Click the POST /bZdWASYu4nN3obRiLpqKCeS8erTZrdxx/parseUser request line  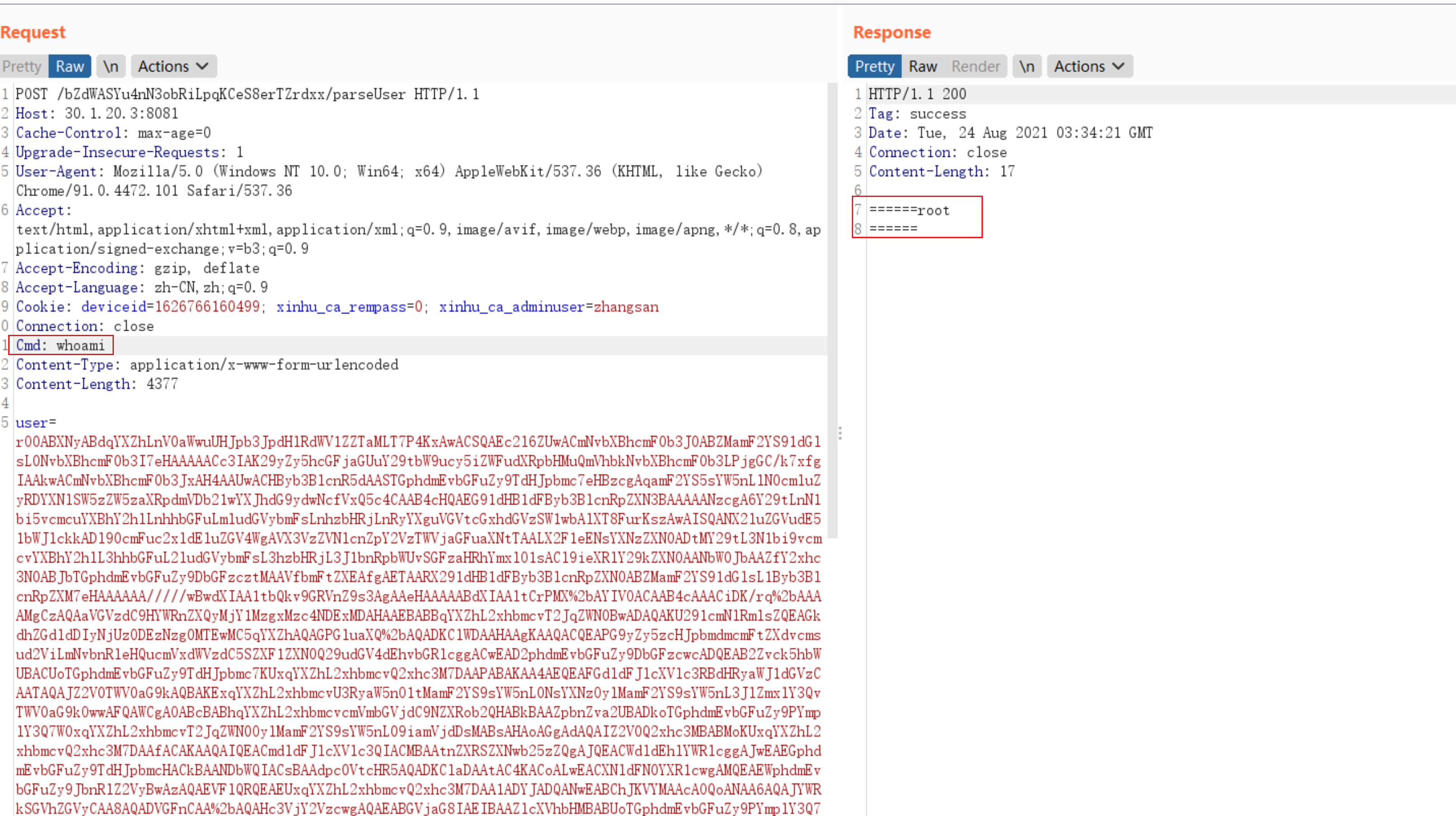(x=248, y=94)
